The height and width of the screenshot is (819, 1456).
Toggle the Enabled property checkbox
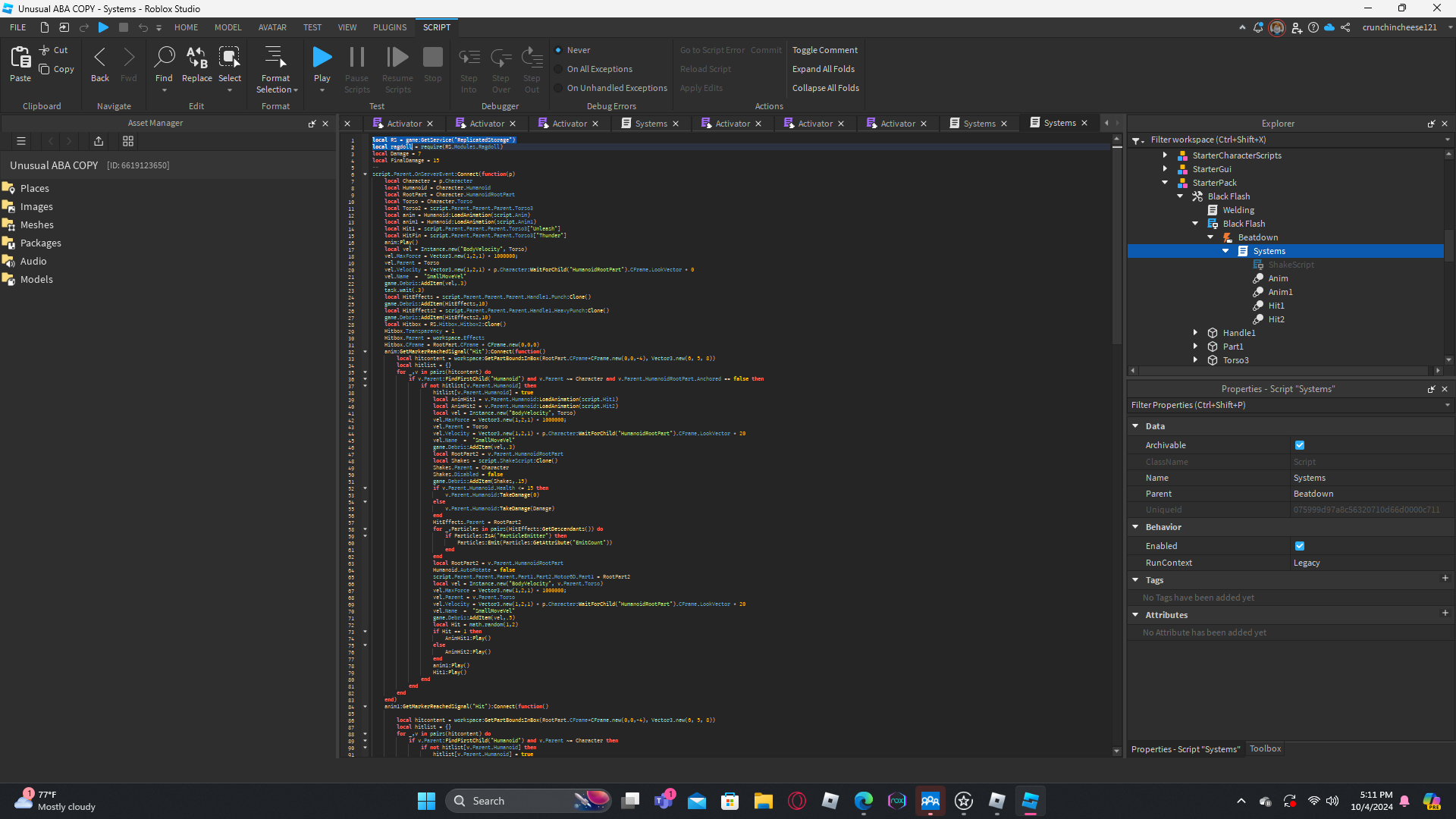click(1300, 546)
